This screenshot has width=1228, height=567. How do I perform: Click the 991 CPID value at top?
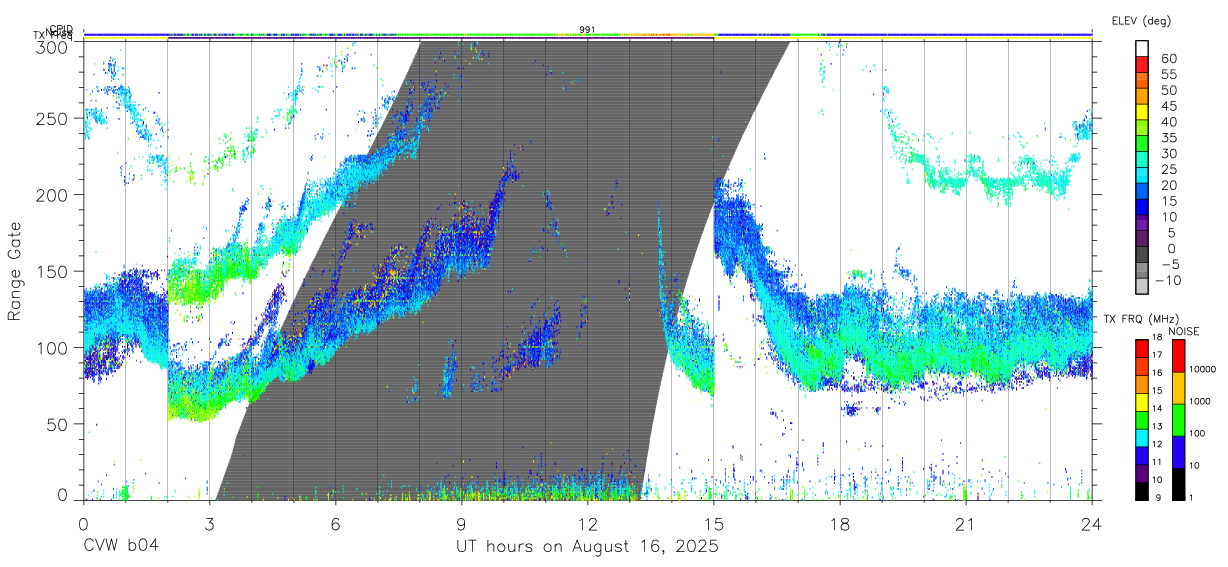point(587,30)
